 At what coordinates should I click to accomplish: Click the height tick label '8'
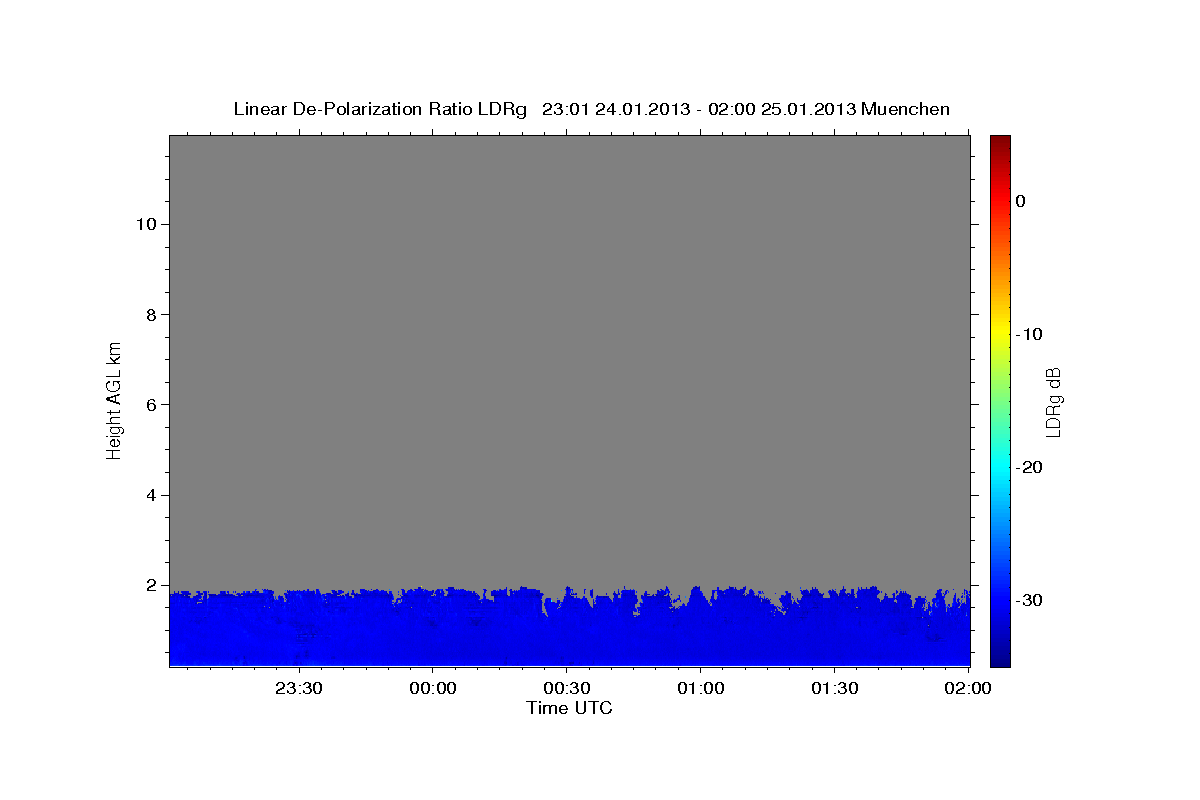point(150,314)
